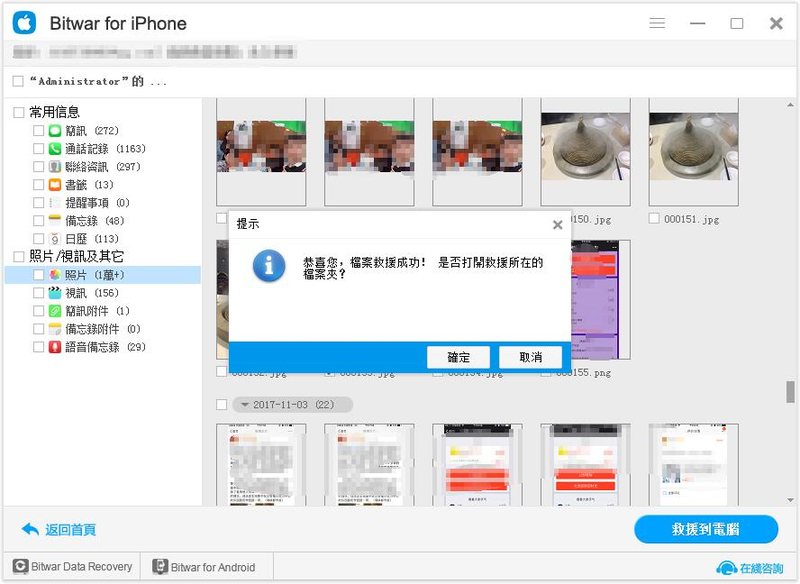Select the 000150.jpg photo thumbnail
The height and width of the screenshot is (584, 800).
tap(585, 152)
